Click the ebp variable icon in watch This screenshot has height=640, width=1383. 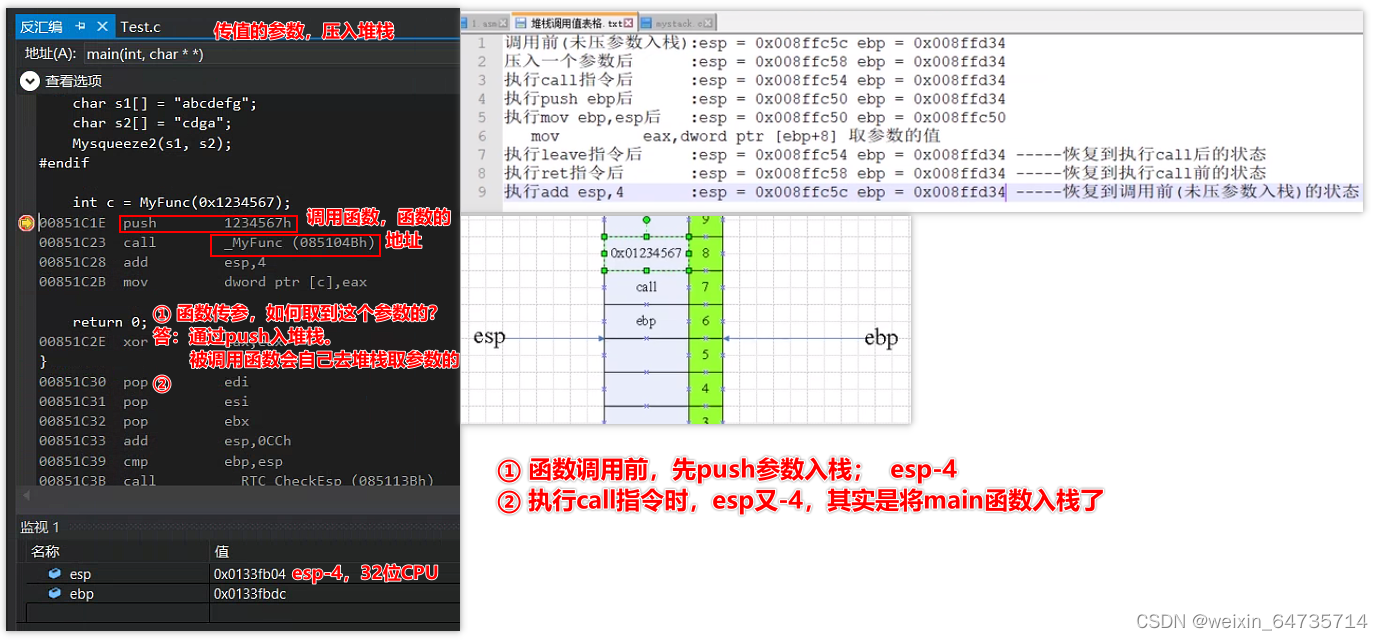click(55, 594)
